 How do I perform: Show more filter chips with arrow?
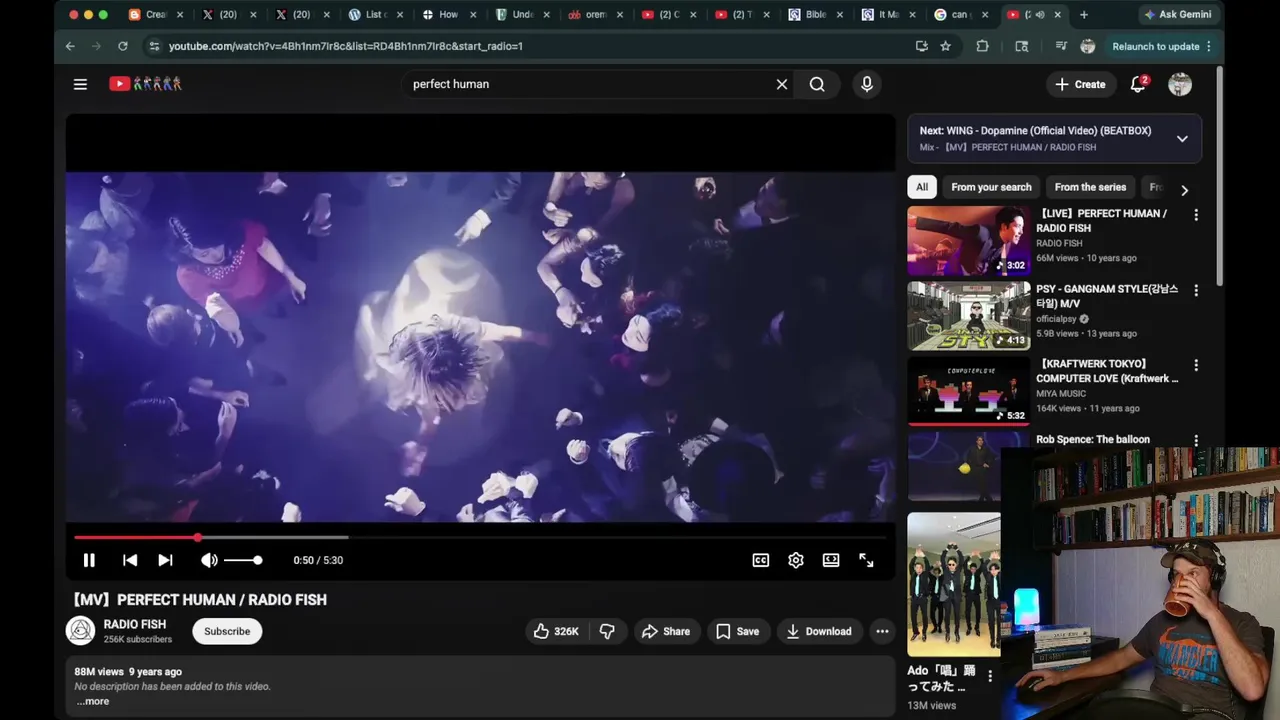1184,190
